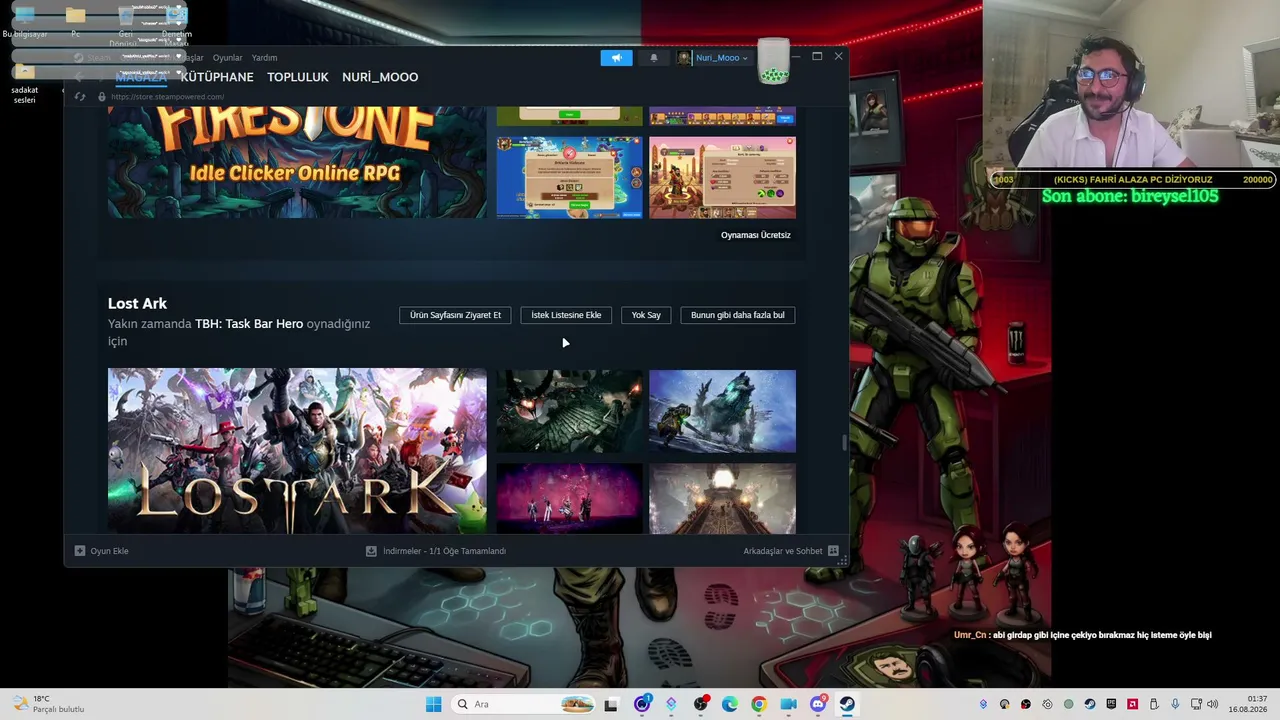
Task: Click the AMD tray icon
Action: pyautogui.click(x=1132, y=704)
